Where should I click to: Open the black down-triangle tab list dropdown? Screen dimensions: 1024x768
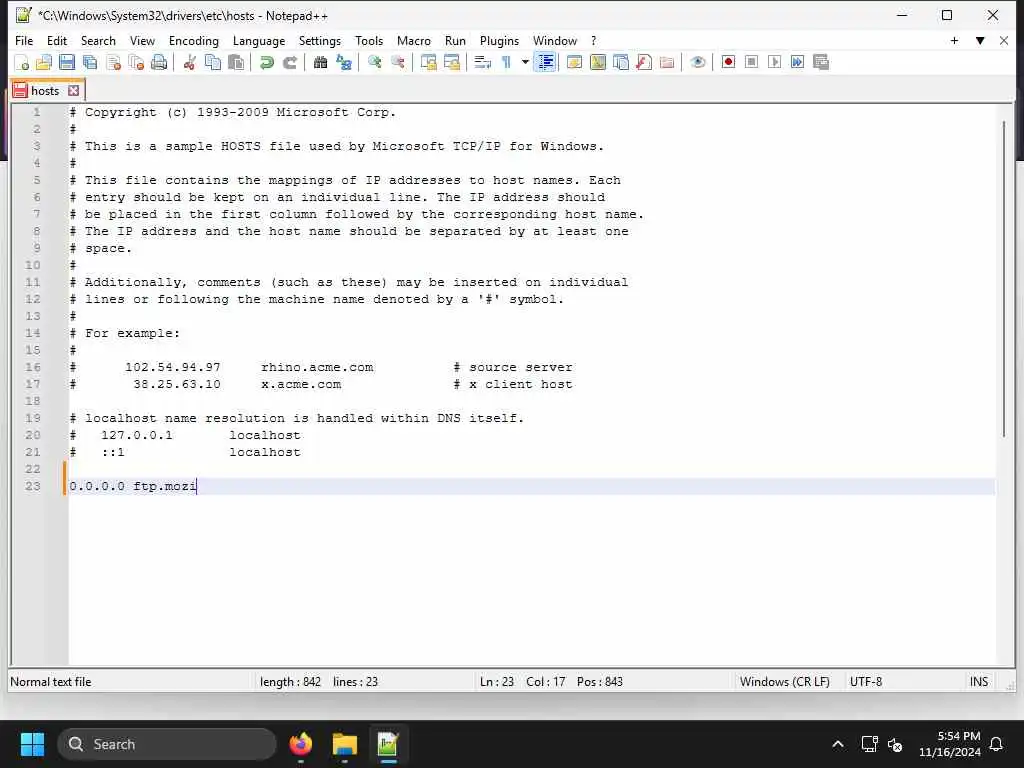click(980, 40)
